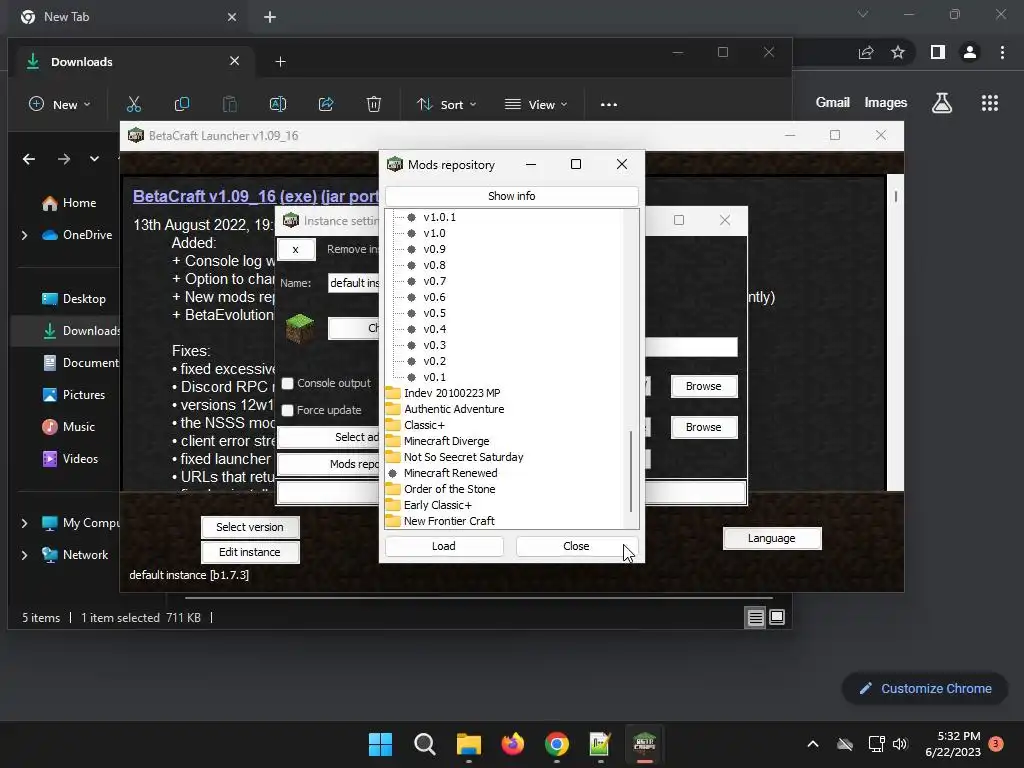Screen dimensions: 1024x768
Task: Expand OneDrive in navigation pane
Action: pyautogui.click(x=25, y=235)
